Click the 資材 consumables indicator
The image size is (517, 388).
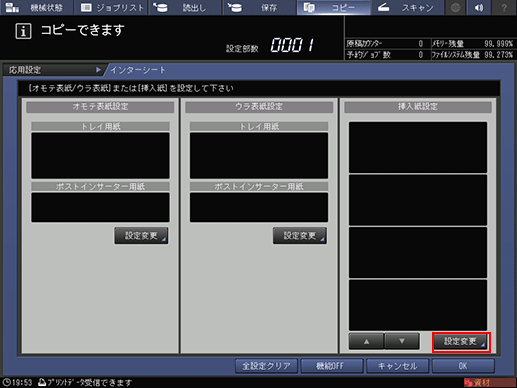[489, 383]
